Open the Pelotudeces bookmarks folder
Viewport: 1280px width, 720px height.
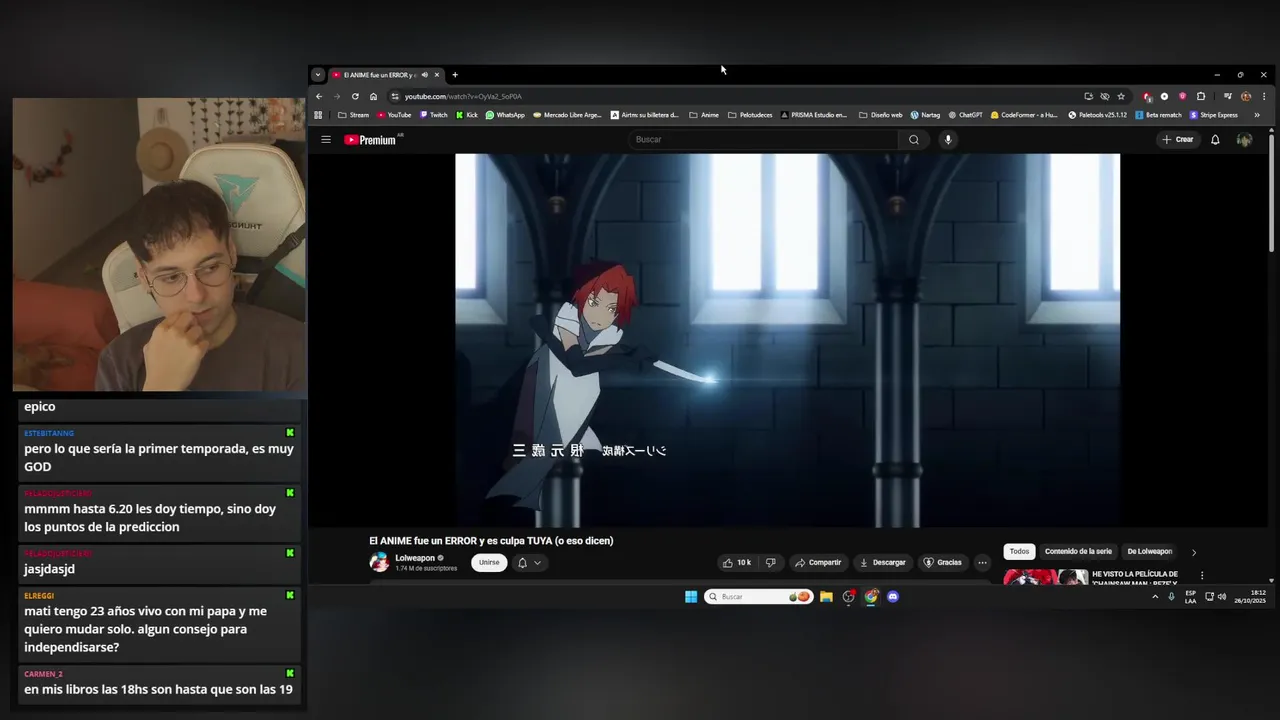[x=750, y=115]
